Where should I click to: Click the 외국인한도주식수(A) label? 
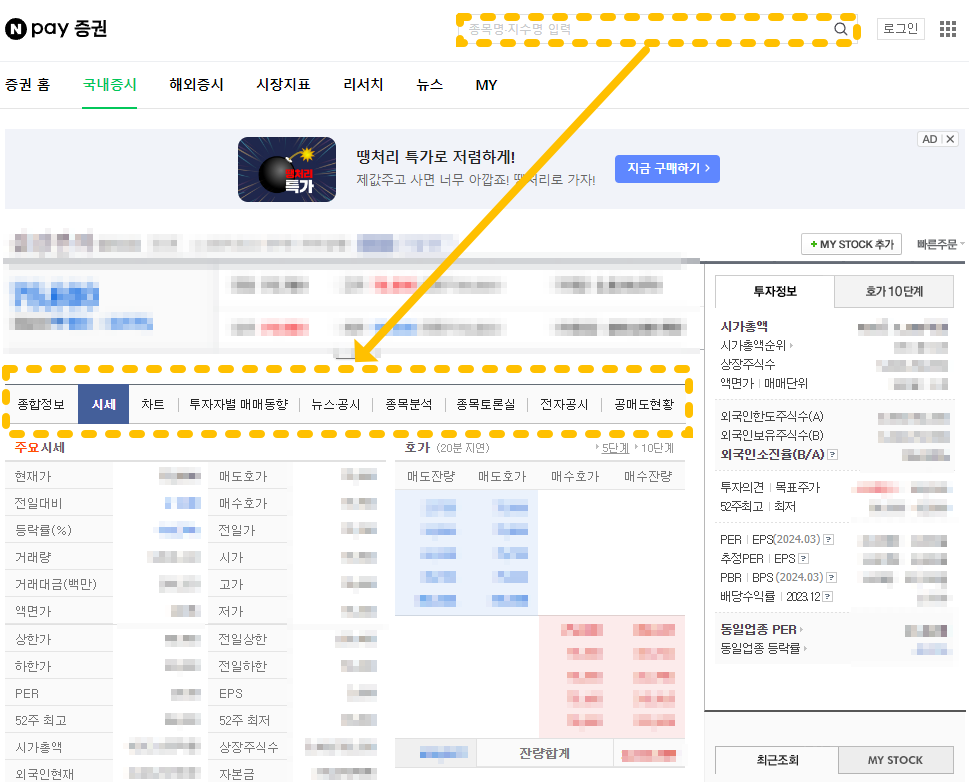tap(772, 417)
